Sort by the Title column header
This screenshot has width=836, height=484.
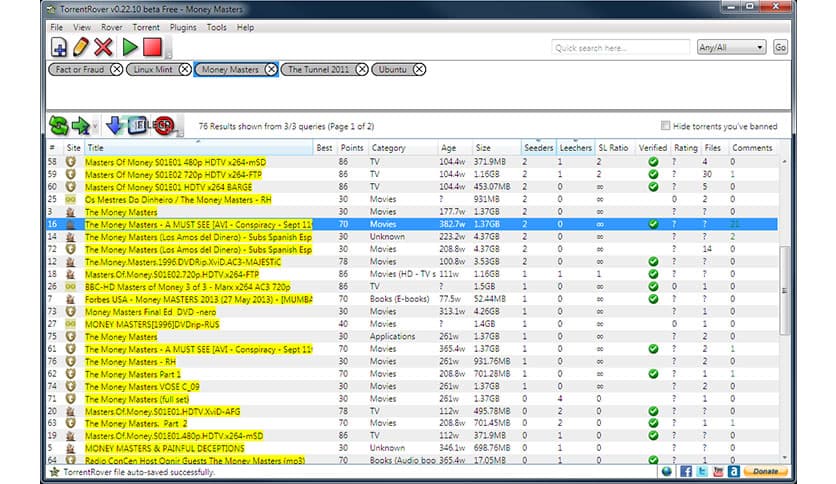[199, 148]
